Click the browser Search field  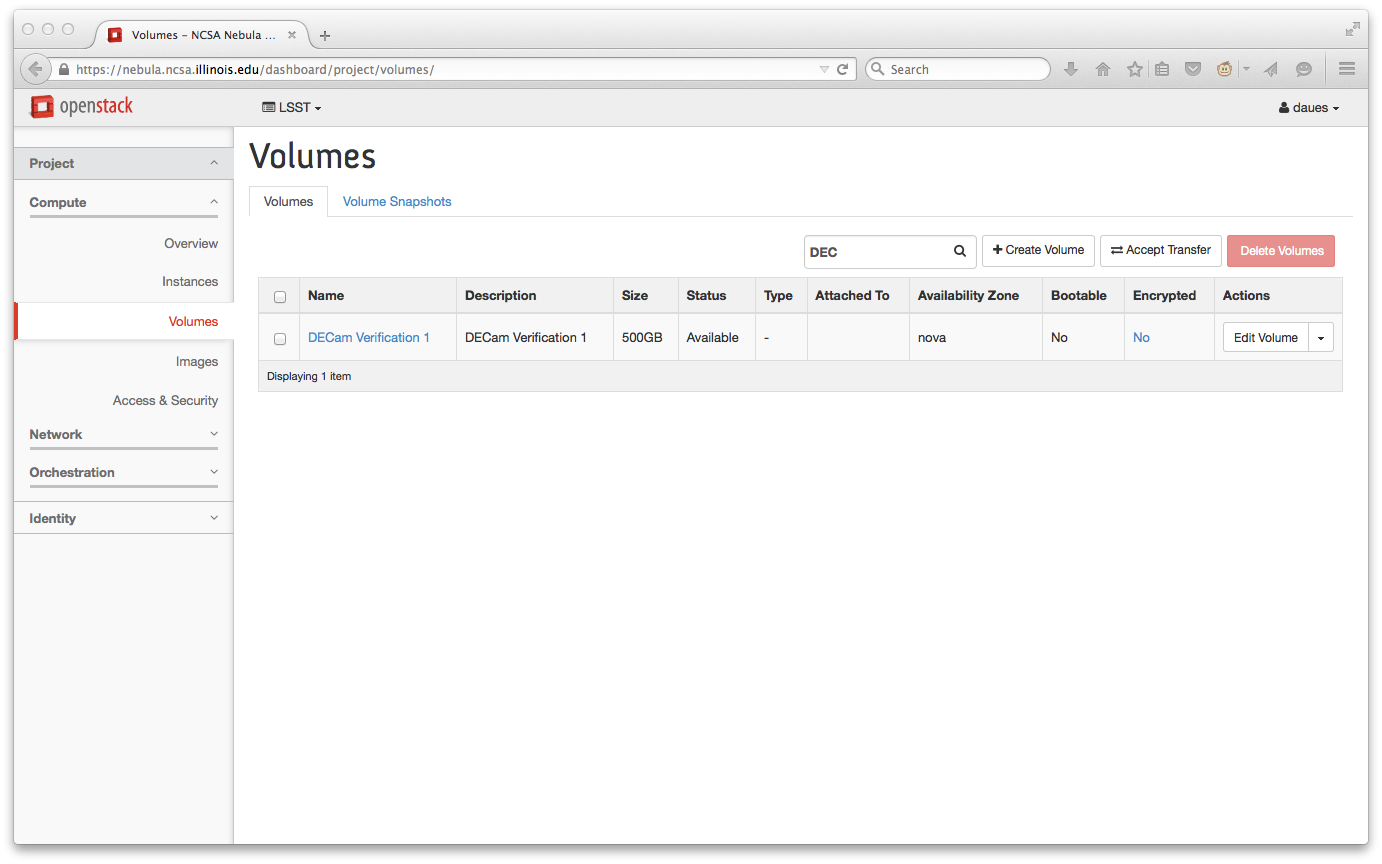(x=958, y=69)
